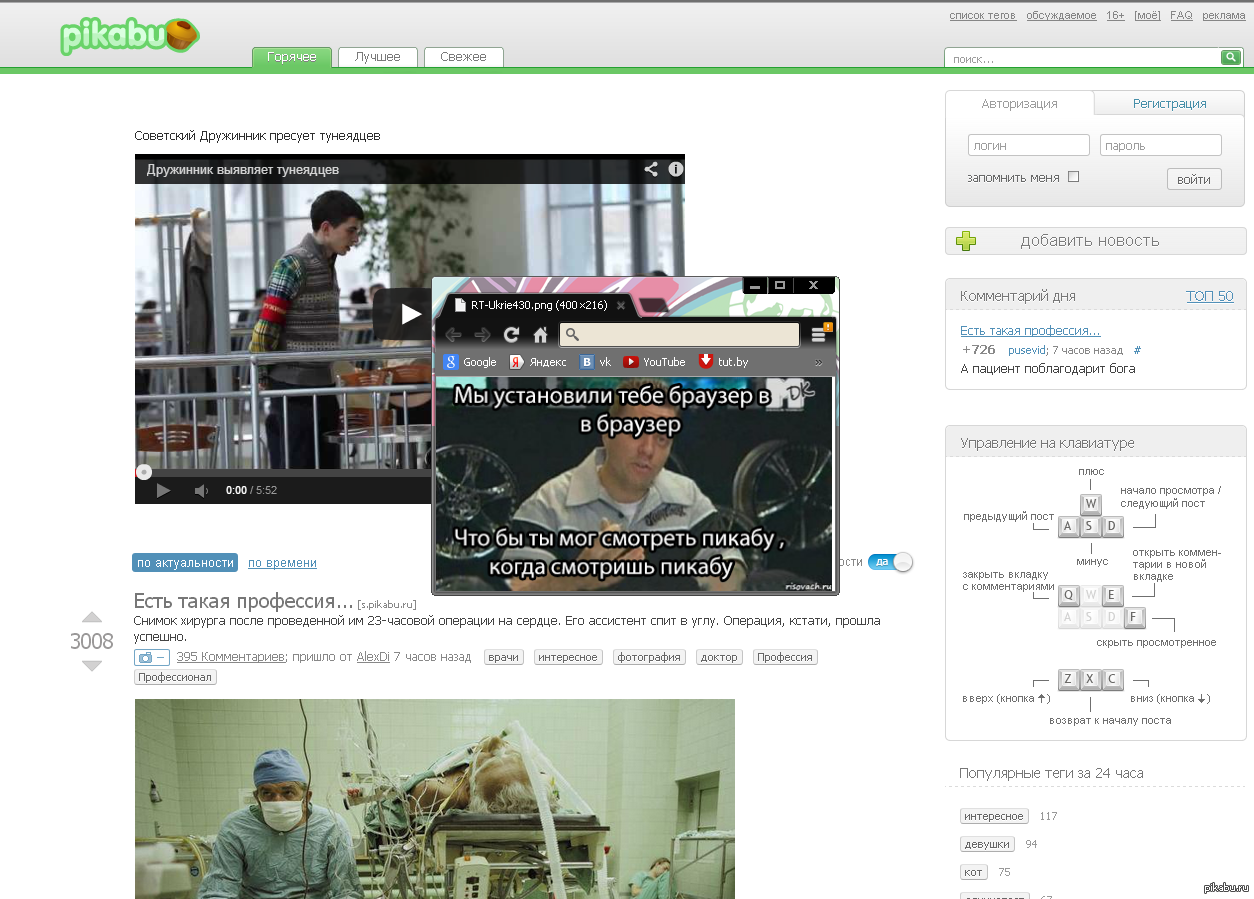This screenshot has width=1254, height=899.
Task: Open the 'ТОП 50' link
Action: (1210, 296)
